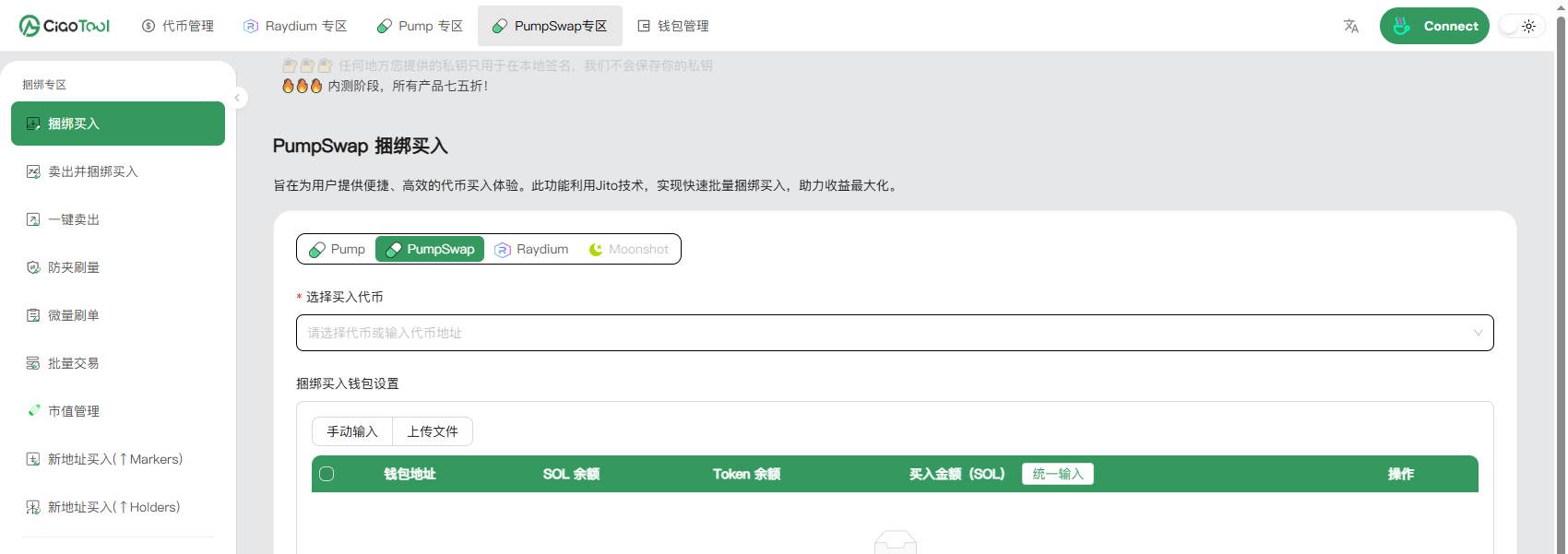Click the language translation icon

point(1351,26)
